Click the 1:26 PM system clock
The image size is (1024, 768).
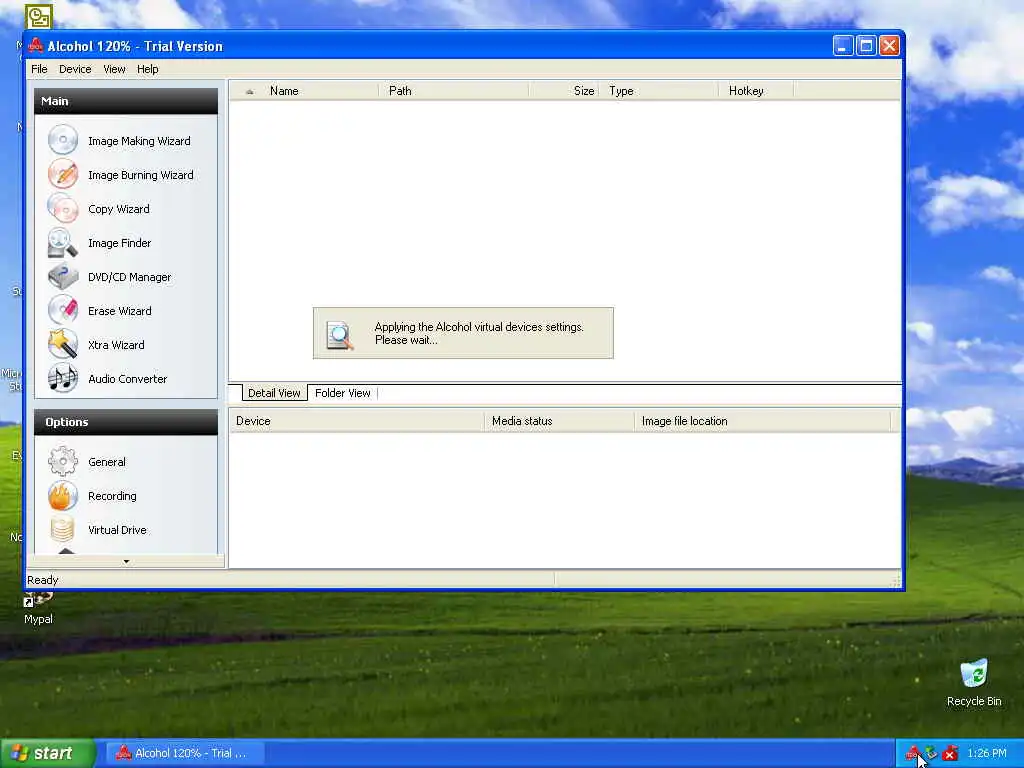987,753
